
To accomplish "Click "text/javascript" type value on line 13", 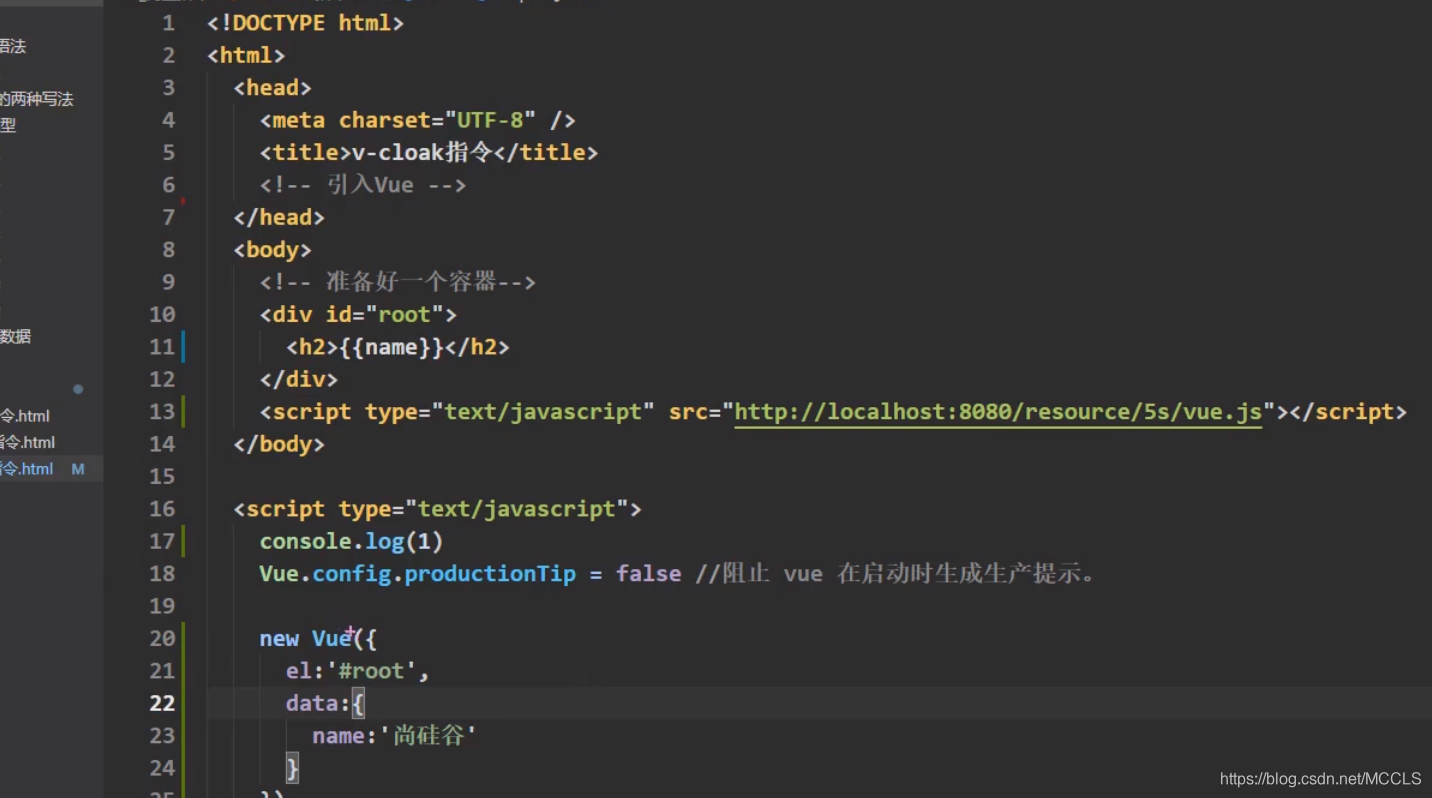I will 542,412.
